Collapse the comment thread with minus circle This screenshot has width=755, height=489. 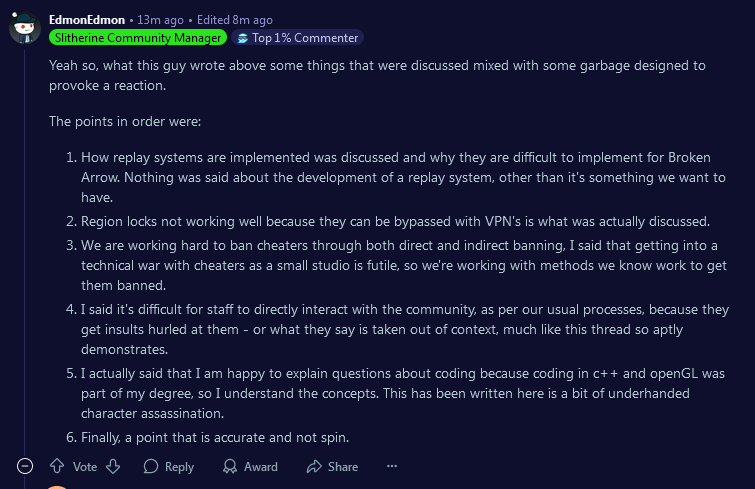click(25, 466)
